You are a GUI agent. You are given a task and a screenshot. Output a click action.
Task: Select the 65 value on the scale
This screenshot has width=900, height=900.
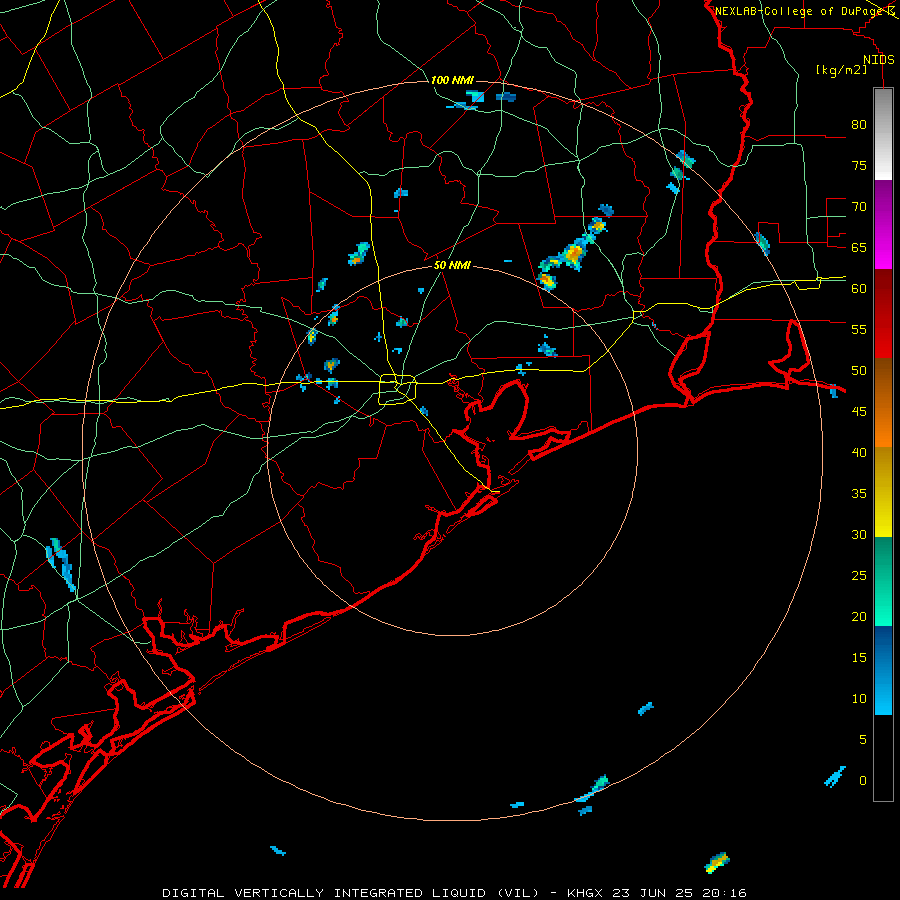coord(859,247)
